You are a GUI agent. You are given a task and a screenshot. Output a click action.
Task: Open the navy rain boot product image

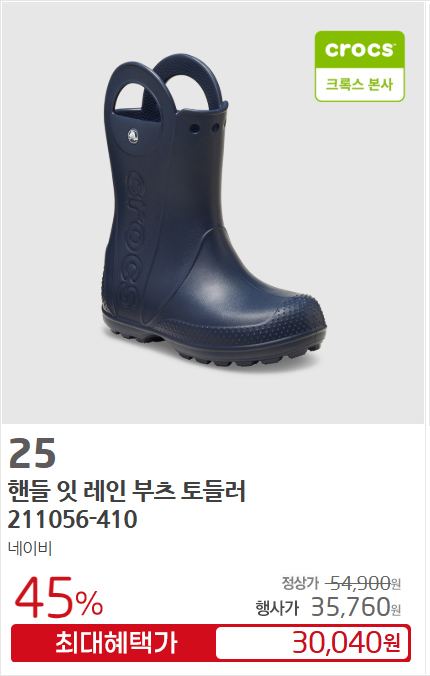pyautogui.click(x=214, y=211)
